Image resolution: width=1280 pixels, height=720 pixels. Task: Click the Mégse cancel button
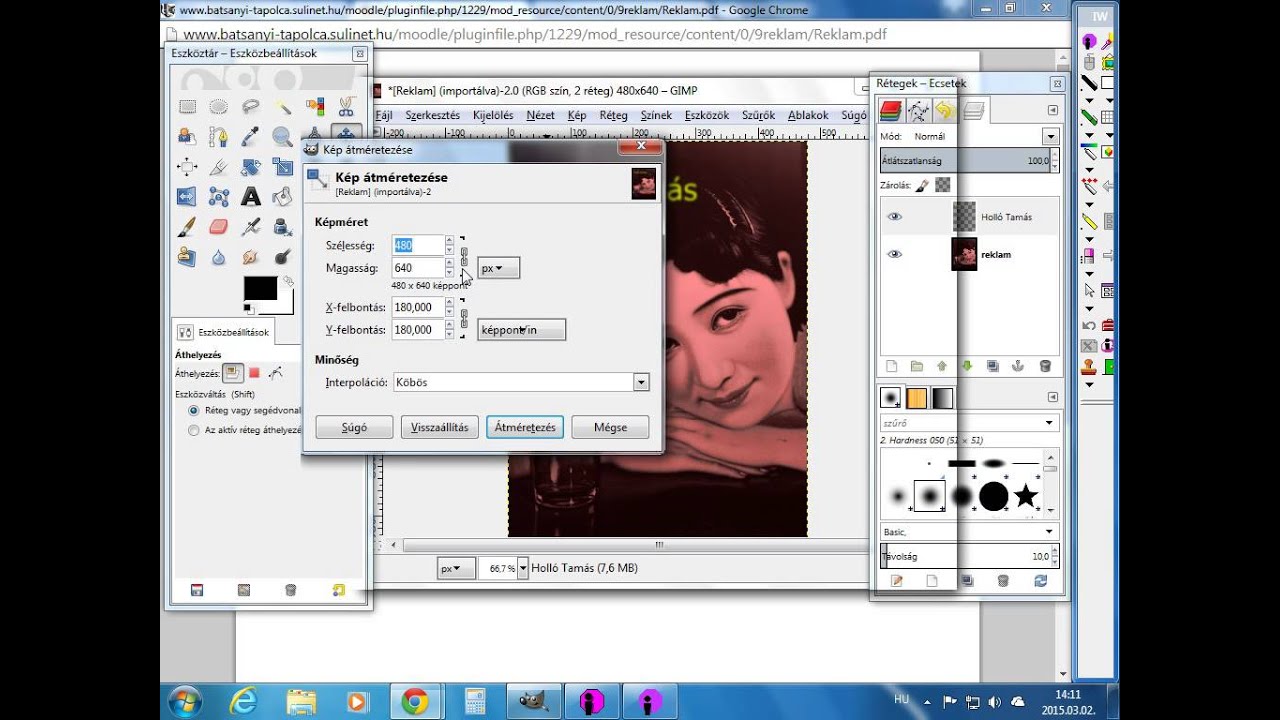(x=610, y=427)
